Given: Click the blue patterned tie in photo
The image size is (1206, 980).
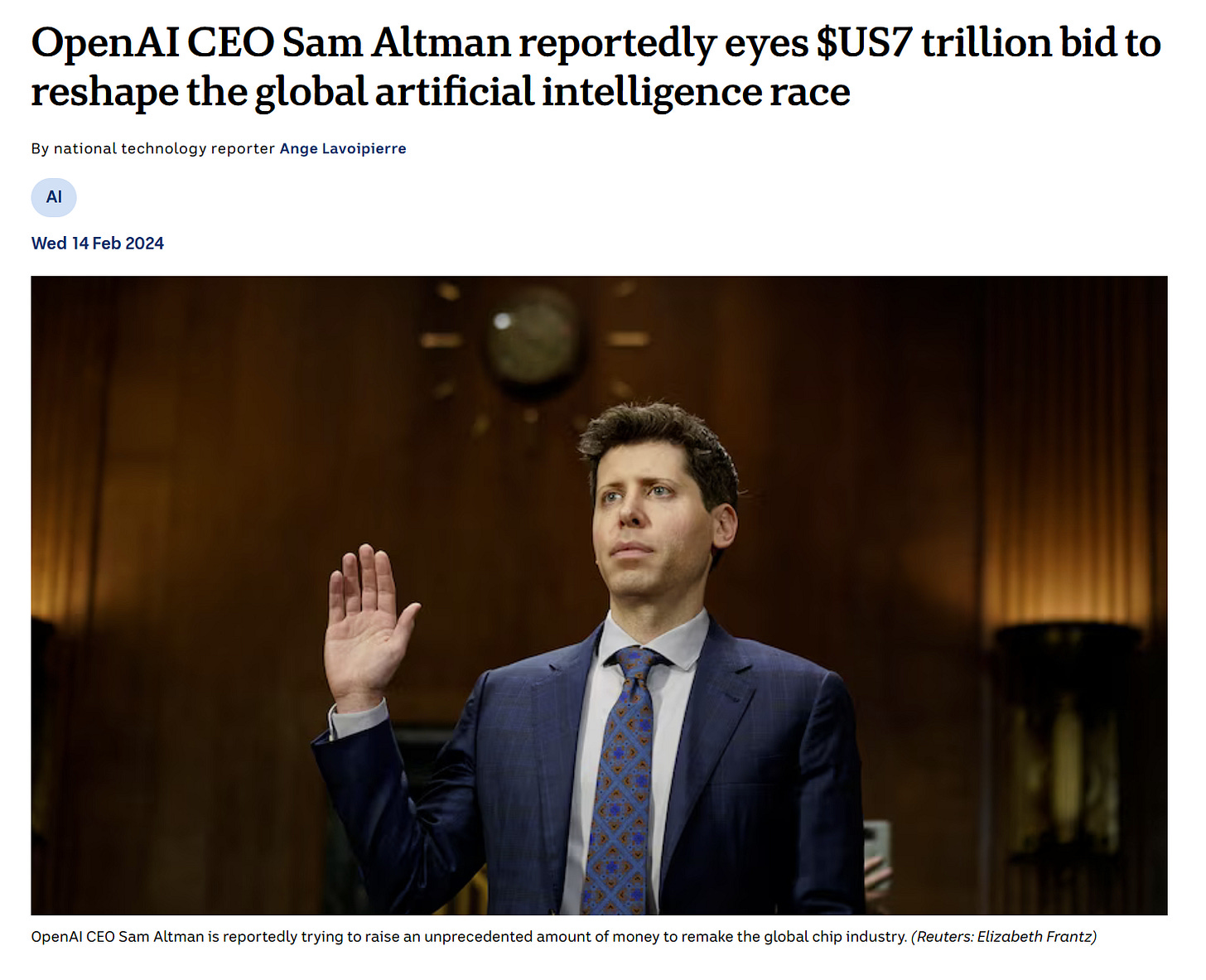Looking at the screenshot, I should (621, 779).
